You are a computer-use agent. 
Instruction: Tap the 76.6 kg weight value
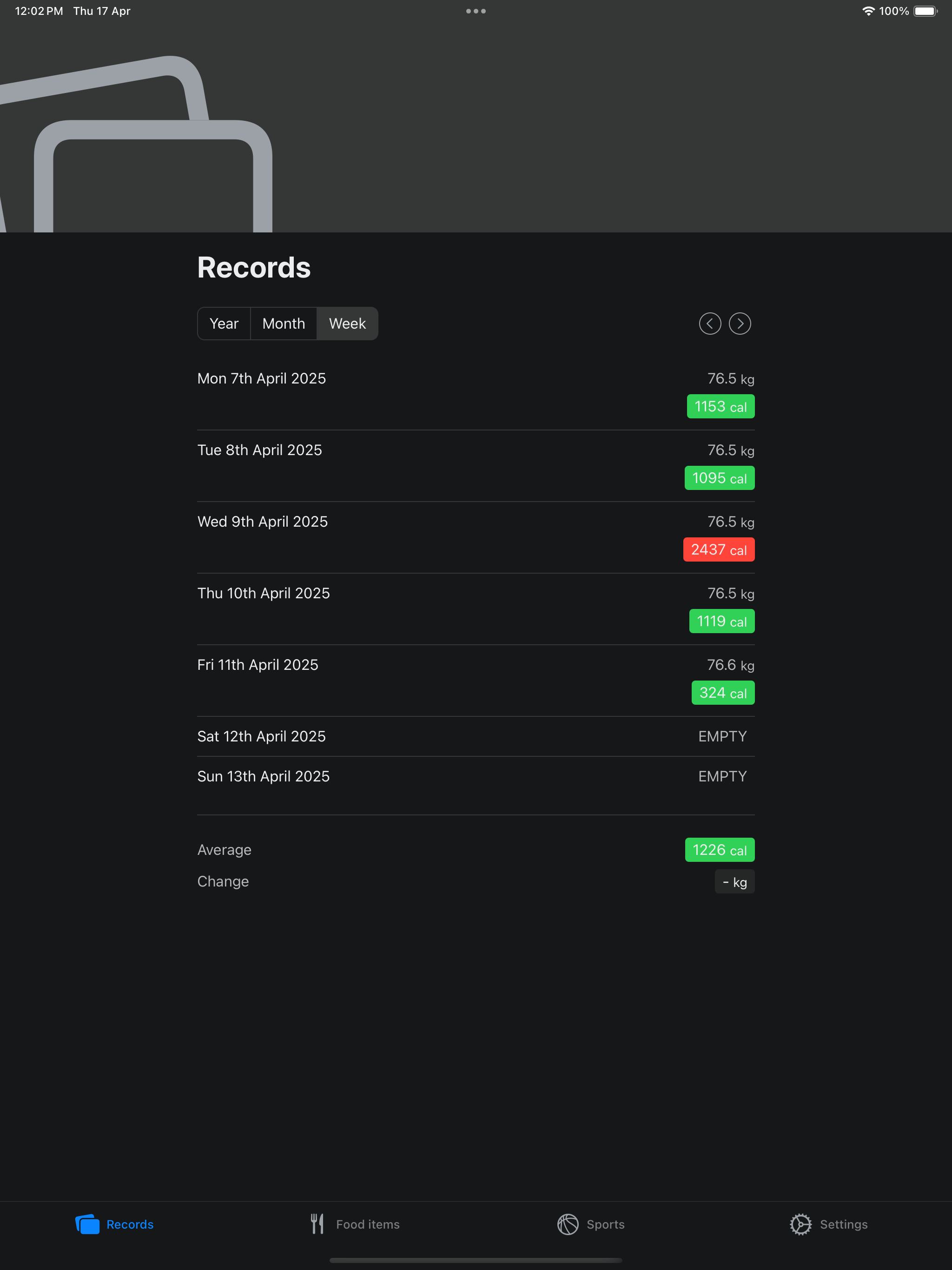(x=730, y=665)
